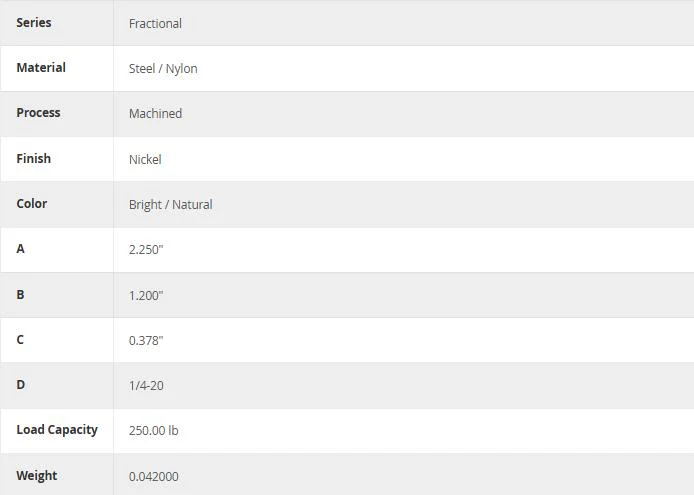
Task: Select the Fractional series value
Action: (x=155, y=23)
